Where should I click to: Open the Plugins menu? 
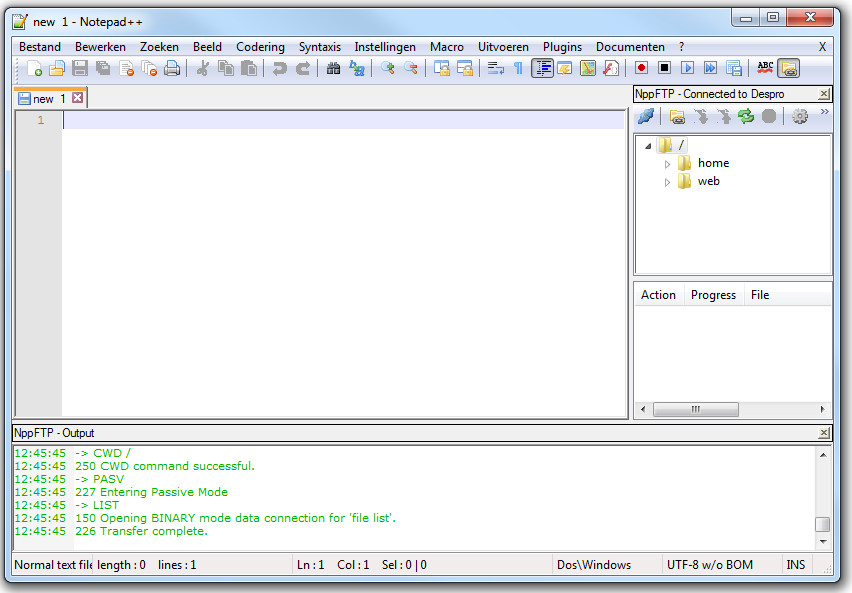click(562, 47)
